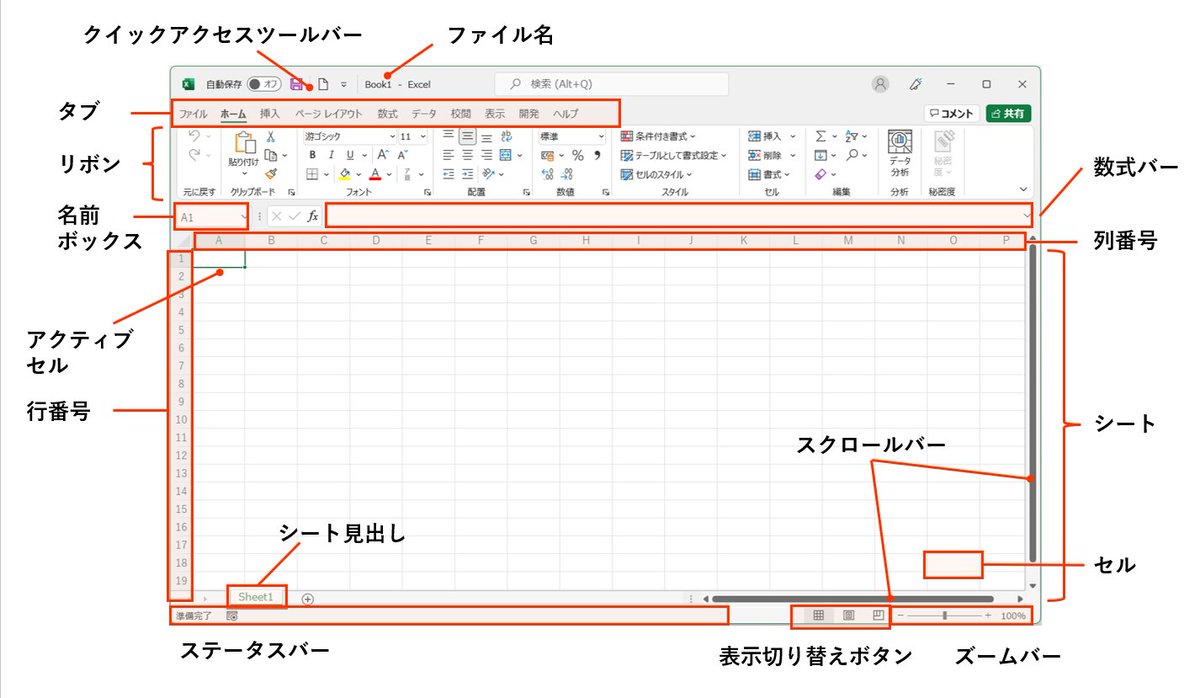Image resolution: width=1200 pixels, height=698 pixels.
Task: Click the fx Insert Function icon
Action: pyautogui.click(x=313, y=215)
